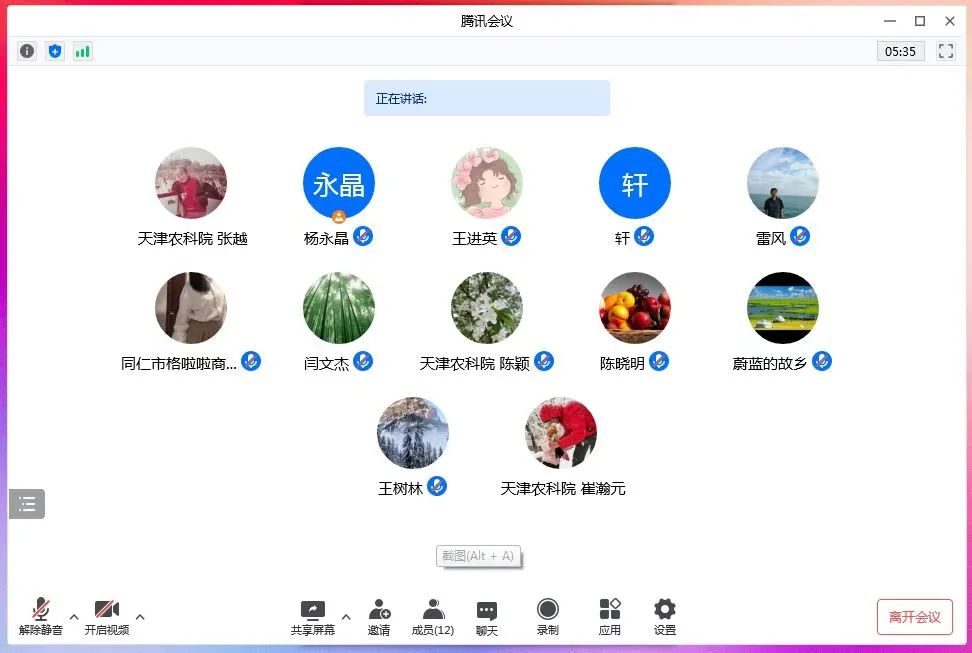Select 同仁市格啦啦商... avatar
Image resolution: width=972 pixels, height=653 pixels.
point(191,308)
